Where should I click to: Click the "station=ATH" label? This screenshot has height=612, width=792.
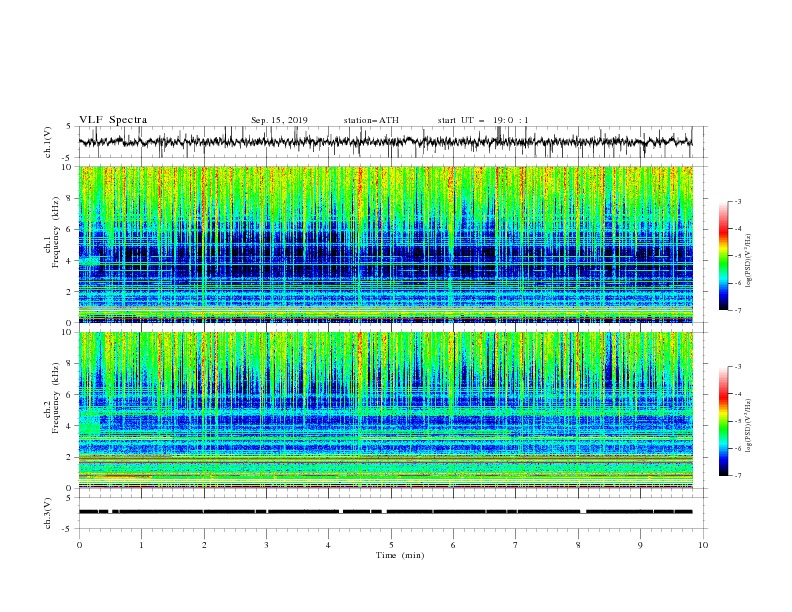pyautogui.click(x=371, y=120)
